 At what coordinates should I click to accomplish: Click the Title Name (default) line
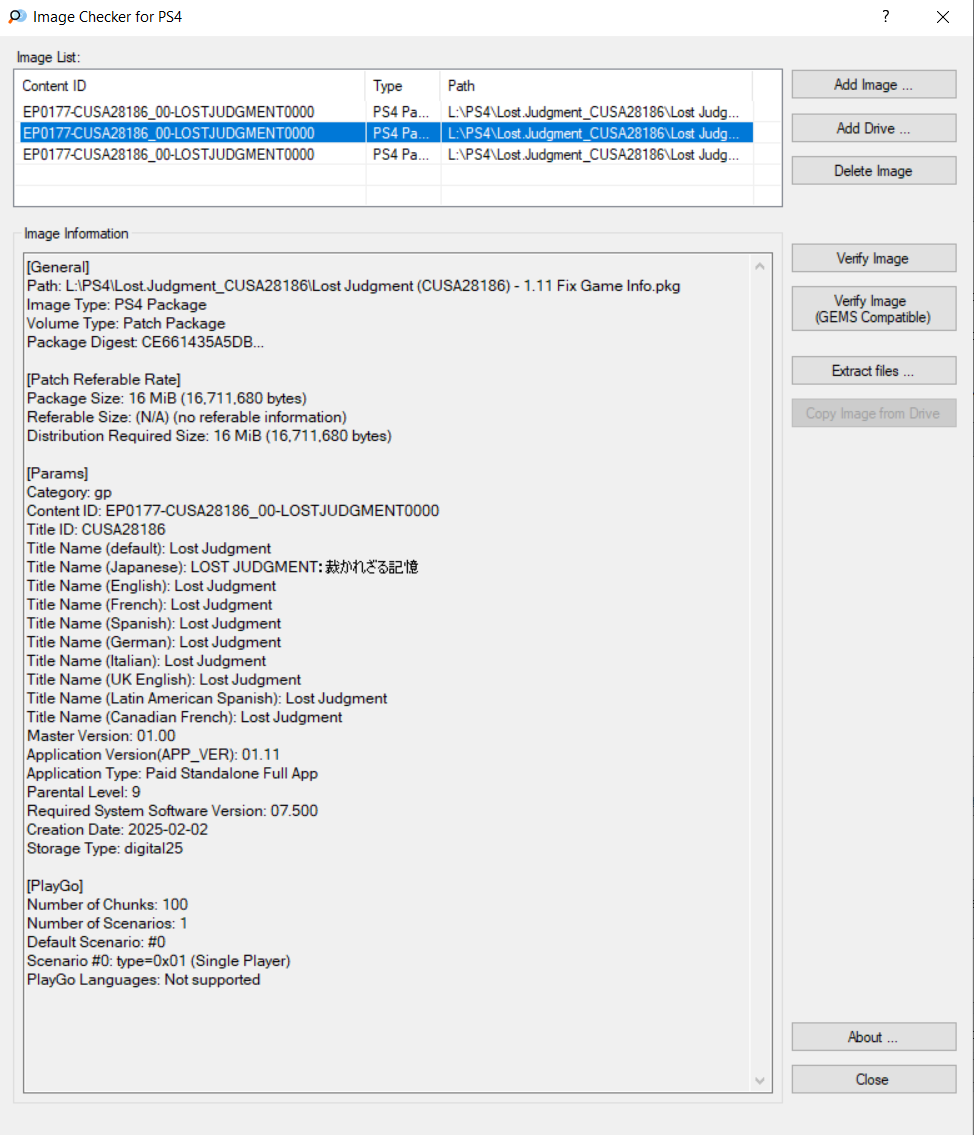tap(149, 549)
